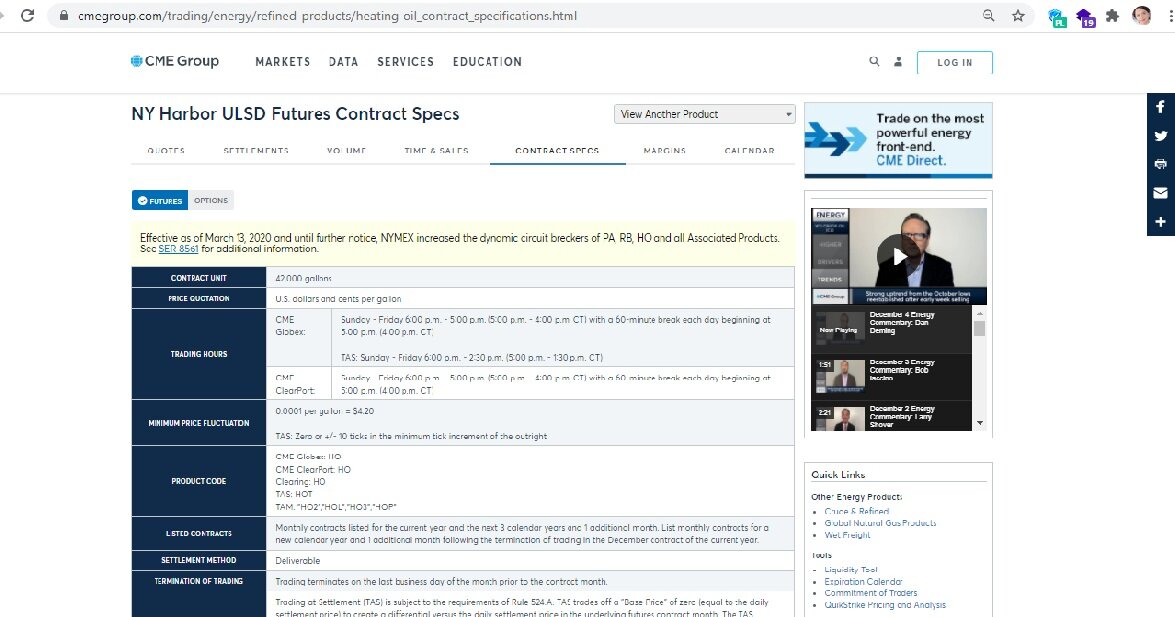Open the SERVICES menu
The image size is (1175, 617).
pos(405,61)
